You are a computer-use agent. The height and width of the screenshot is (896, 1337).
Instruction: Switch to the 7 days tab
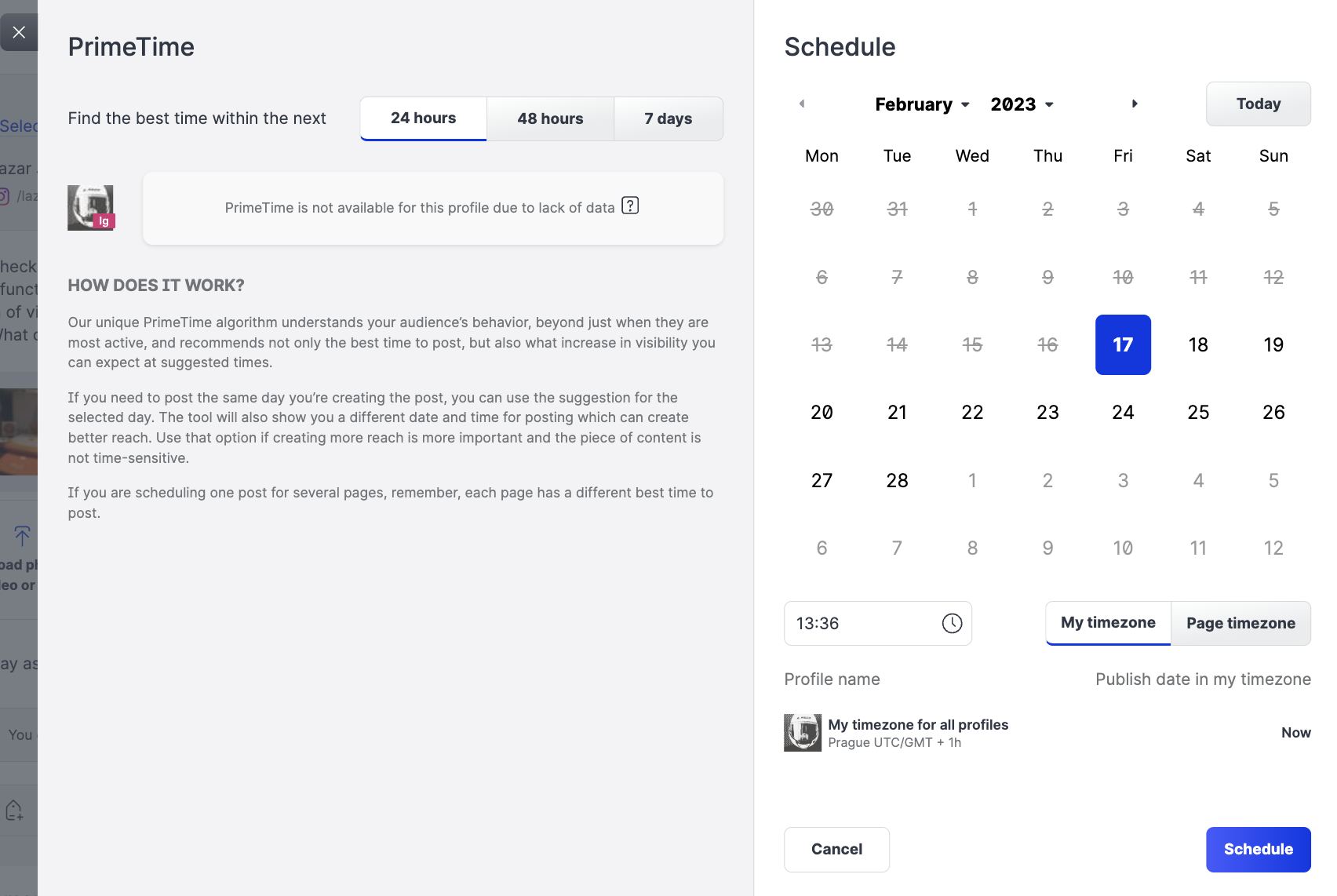coord(668,118)
